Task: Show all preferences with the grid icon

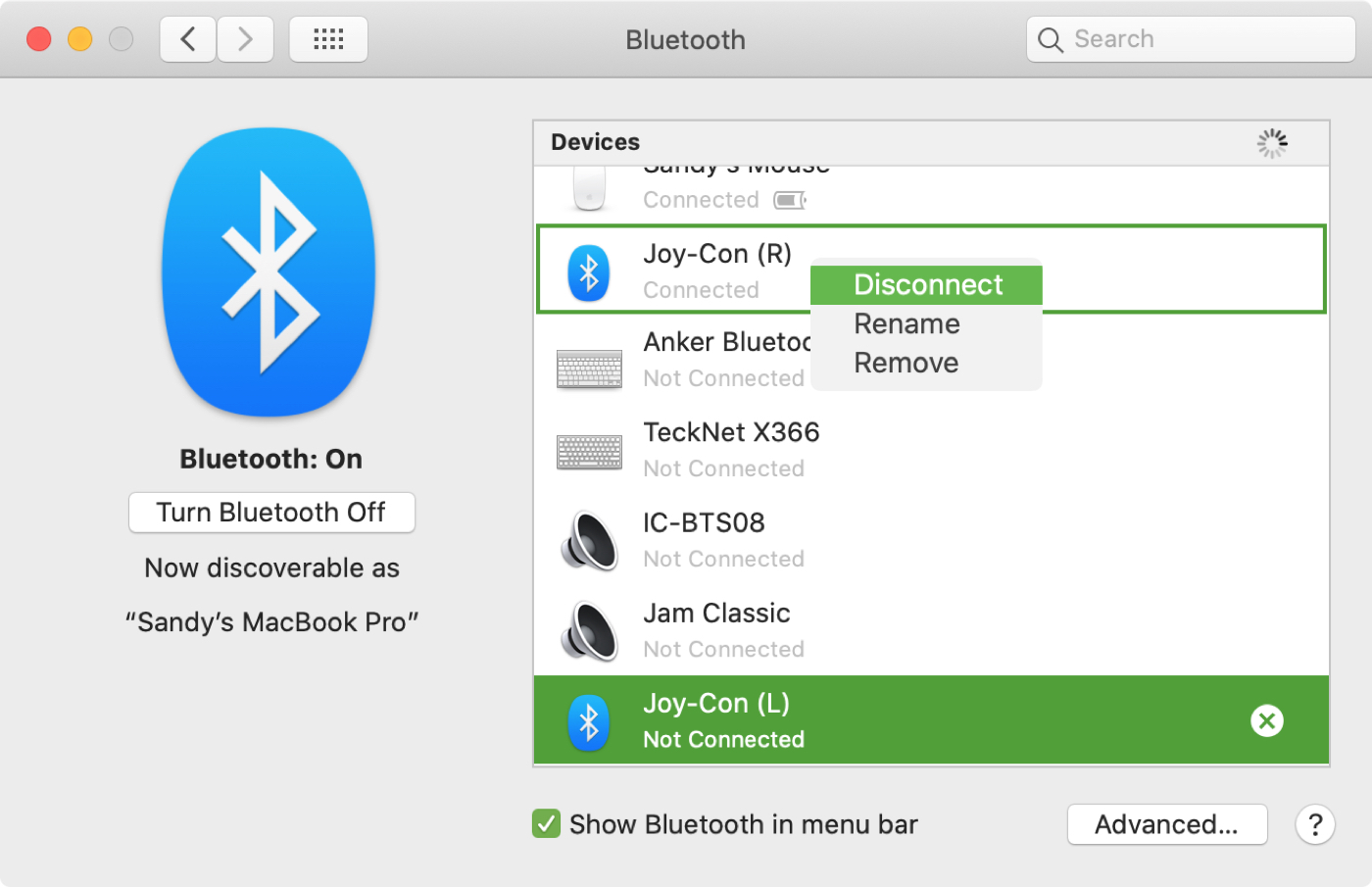Action: pyautogui.click(x=328, y=39)
